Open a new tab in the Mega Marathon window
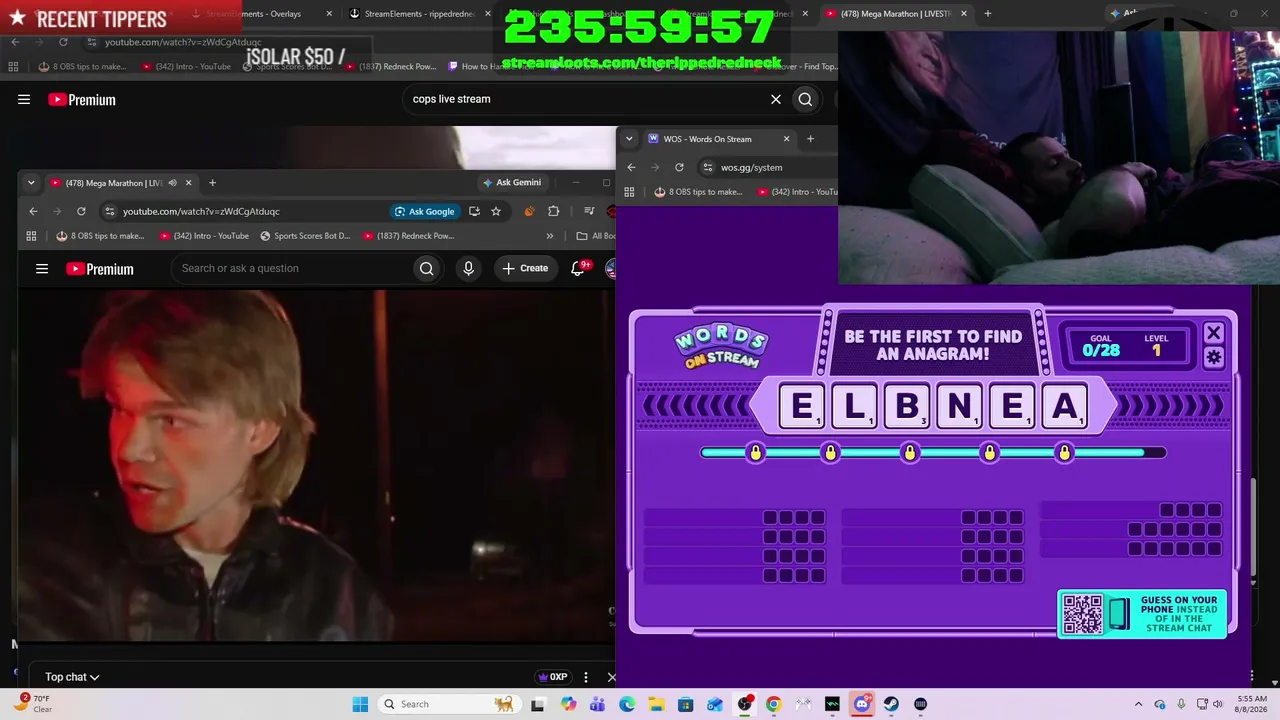Viewport: 1280px width, 720px height. pyautogui.click(x=212, y=183)
